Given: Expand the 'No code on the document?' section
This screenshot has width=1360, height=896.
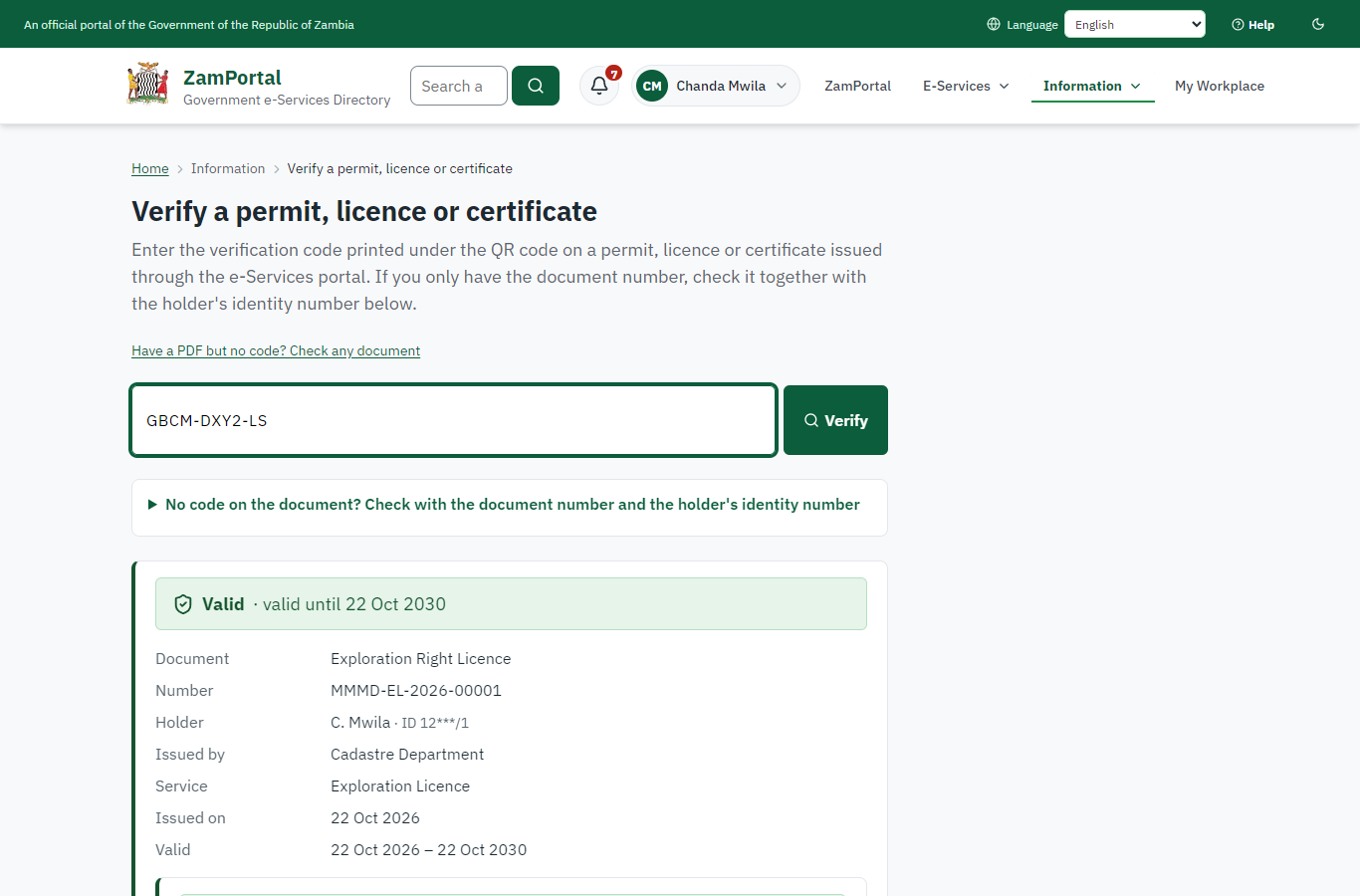Looking at the screenshot, I should 510,505.
